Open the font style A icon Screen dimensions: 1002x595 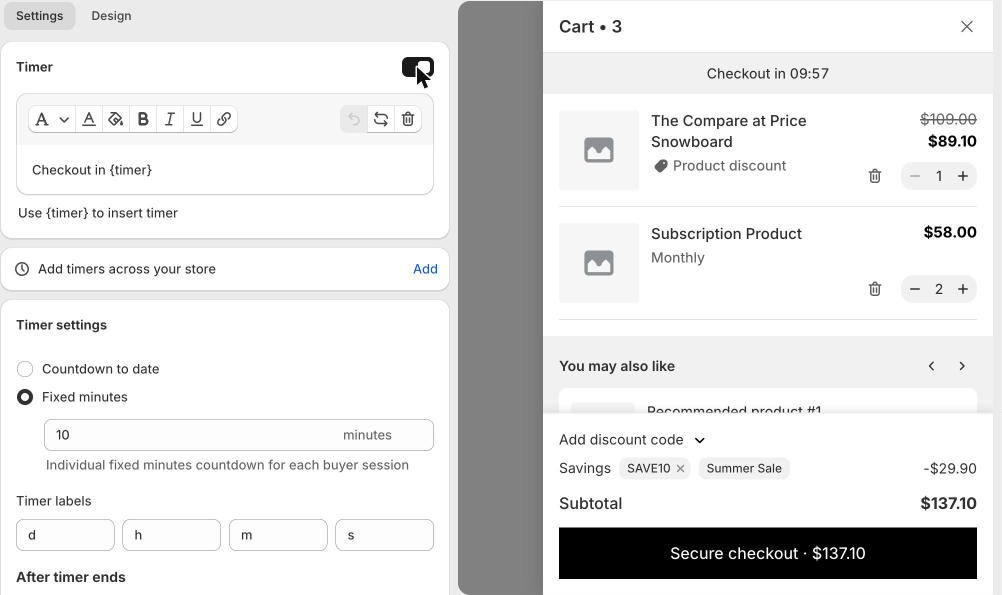[42, 120]
